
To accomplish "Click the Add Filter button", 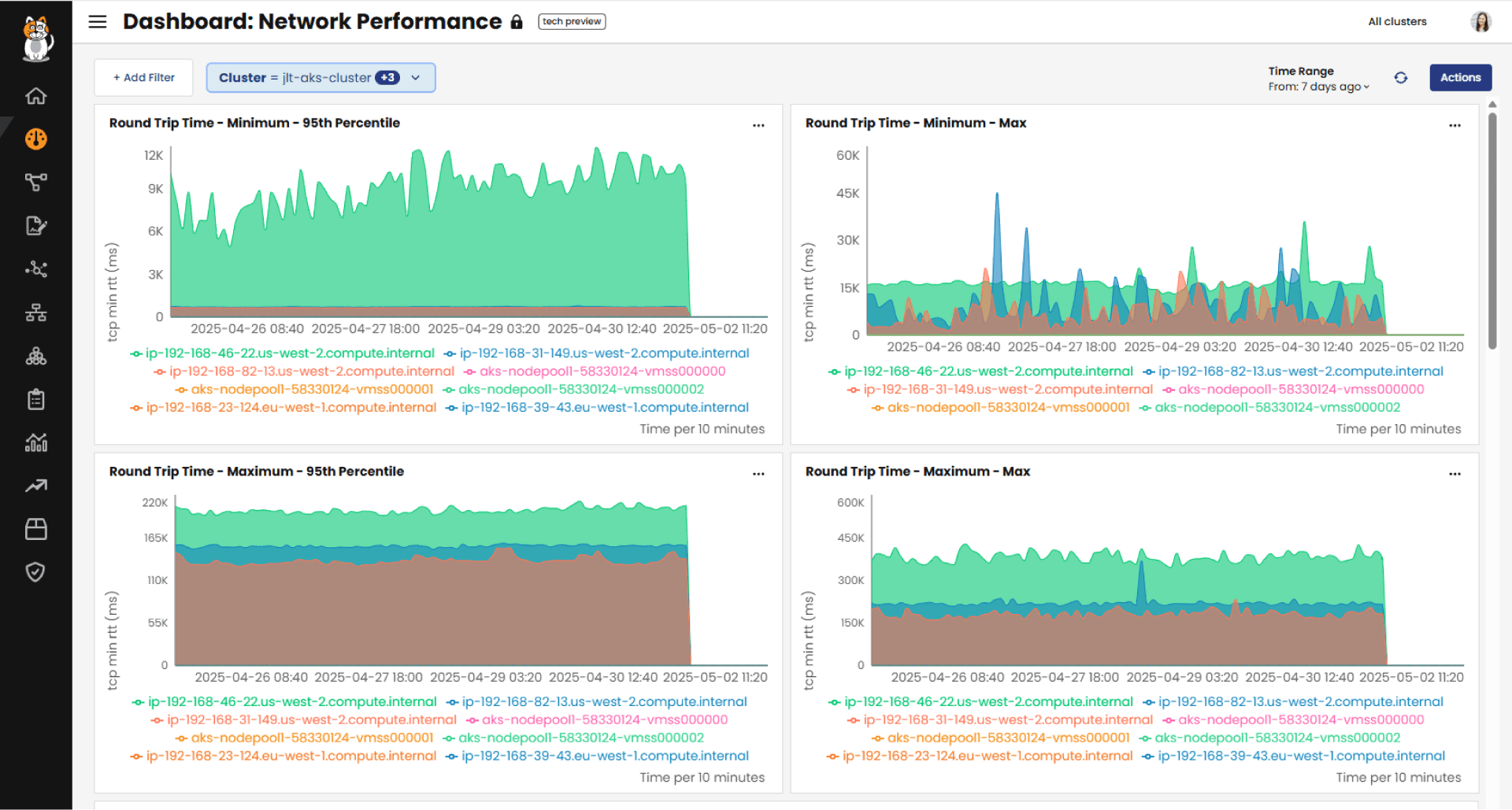I will coord(143,78).
